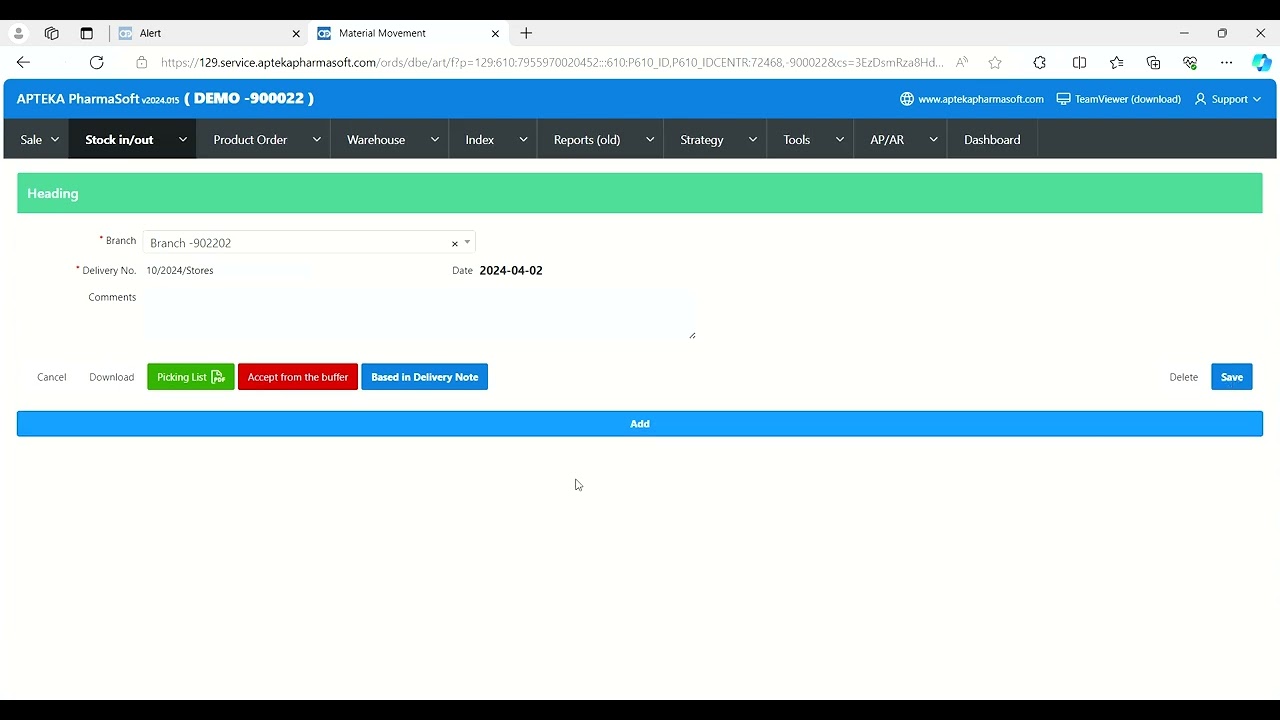Viewport: 1280px width, 720px height.
Task: Expand the AP/AR menu arrow
Action: [x=934, y=140]
